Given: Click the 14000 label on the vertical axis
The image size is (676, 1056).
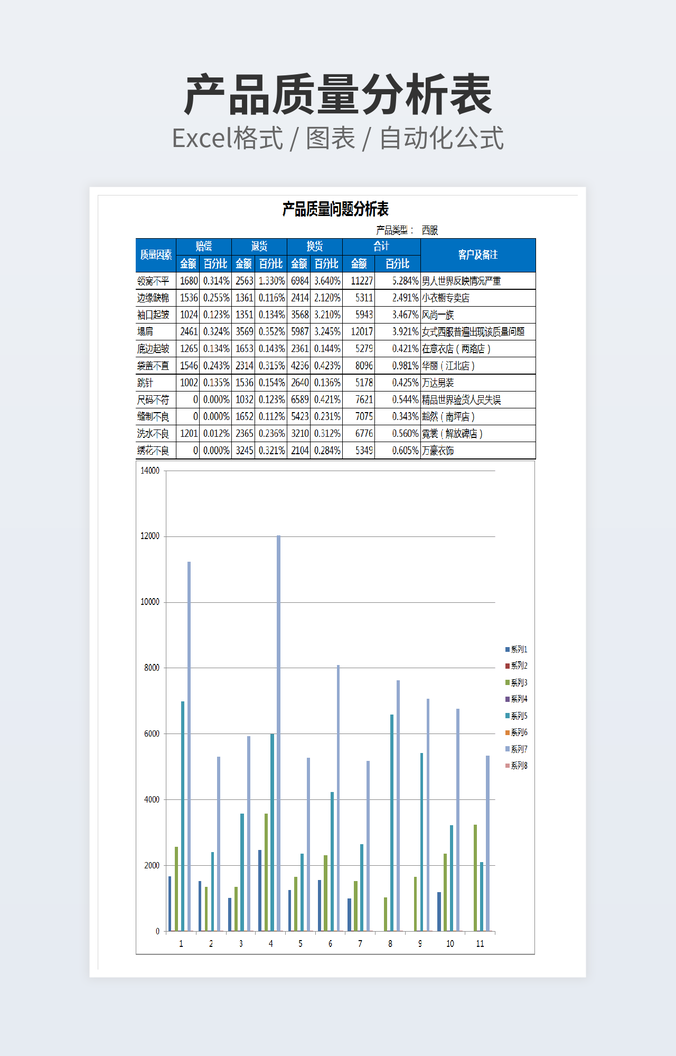Looking at the screenshot, I should (149, 471).
